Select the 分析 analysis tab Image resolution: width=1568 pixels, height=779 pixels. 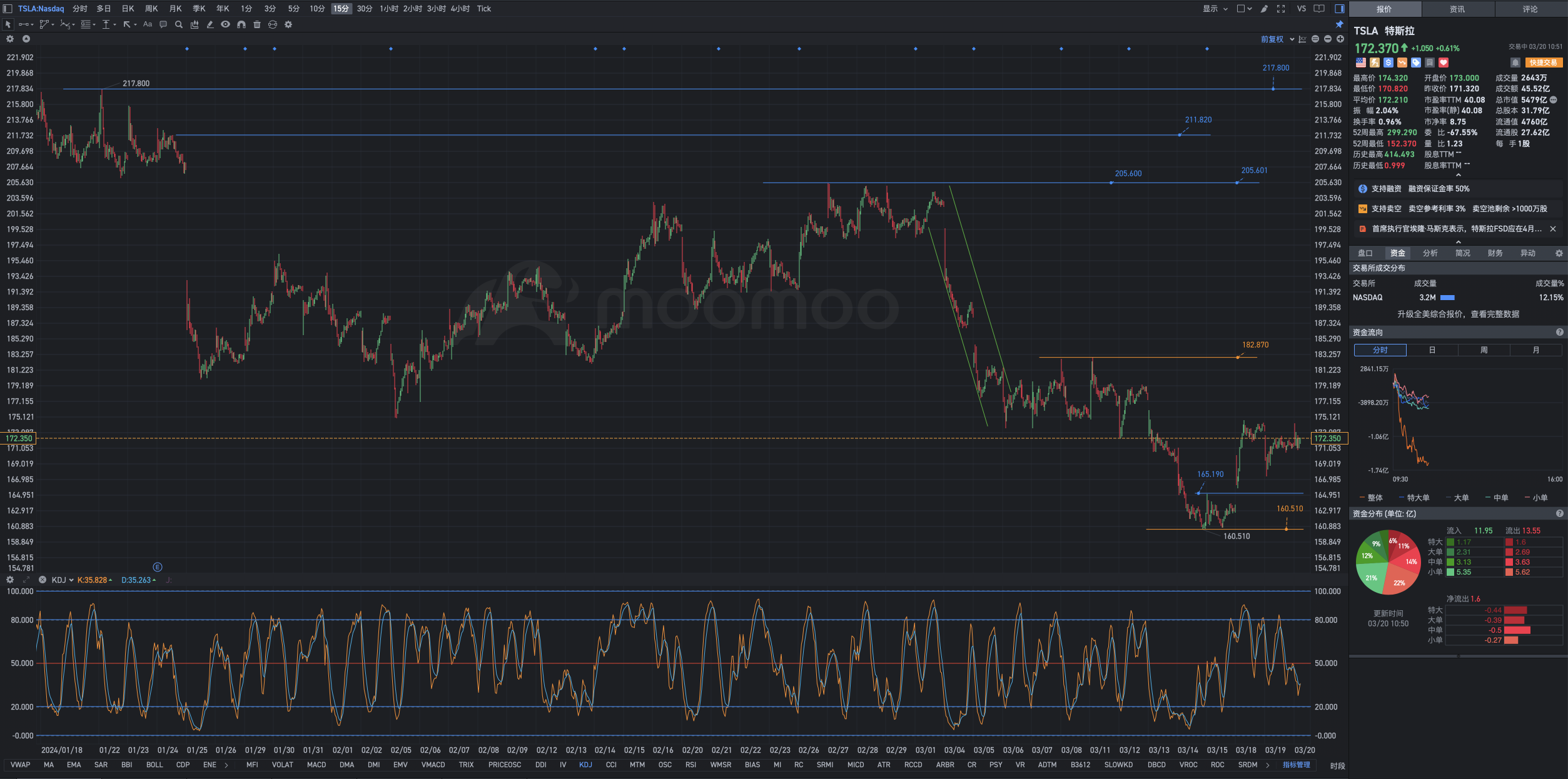click(x=1430, y=253)
